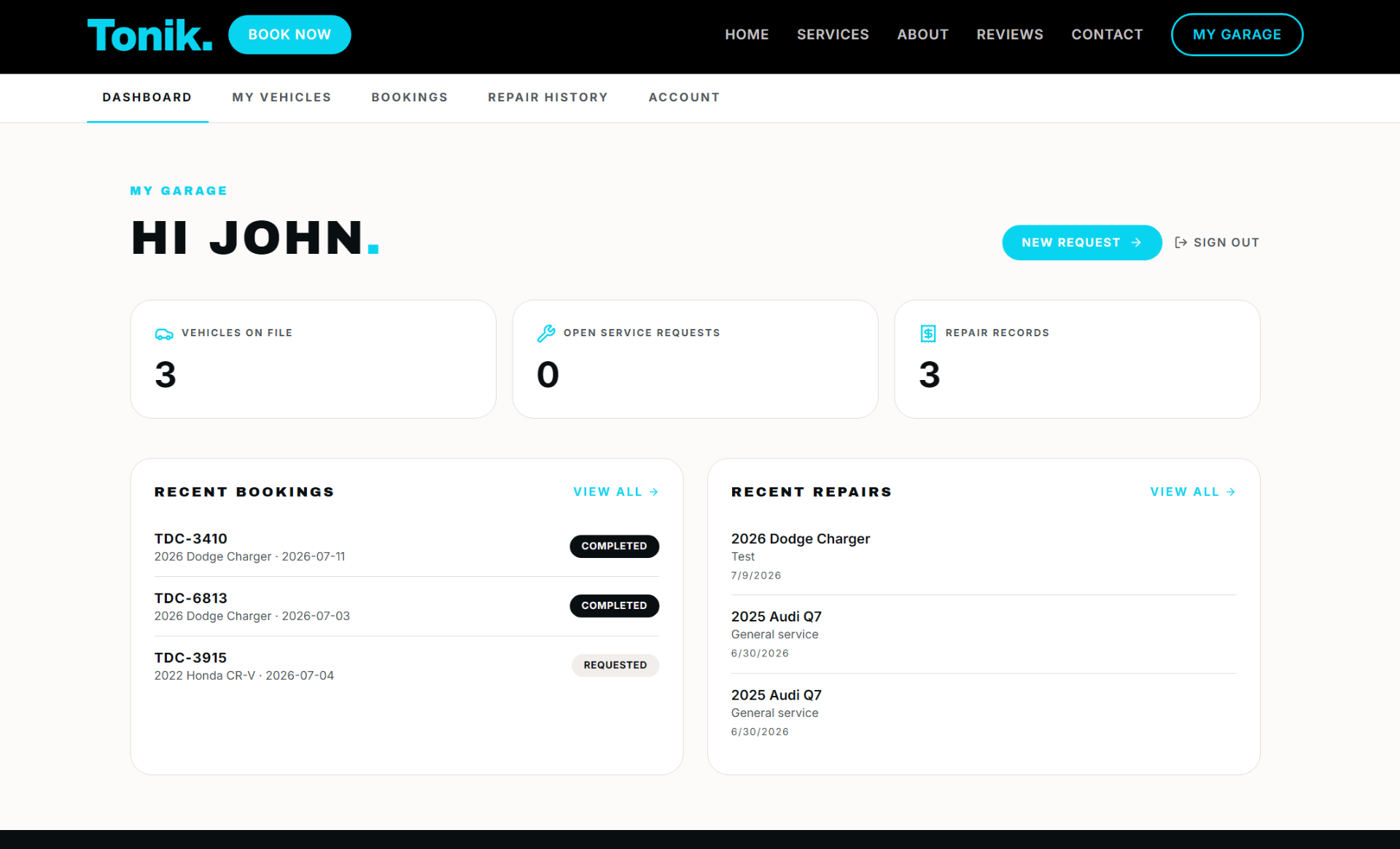Viewport: 1400px width, 849px height.
Task: Open the Services page
Action: [x=833, y=34]
